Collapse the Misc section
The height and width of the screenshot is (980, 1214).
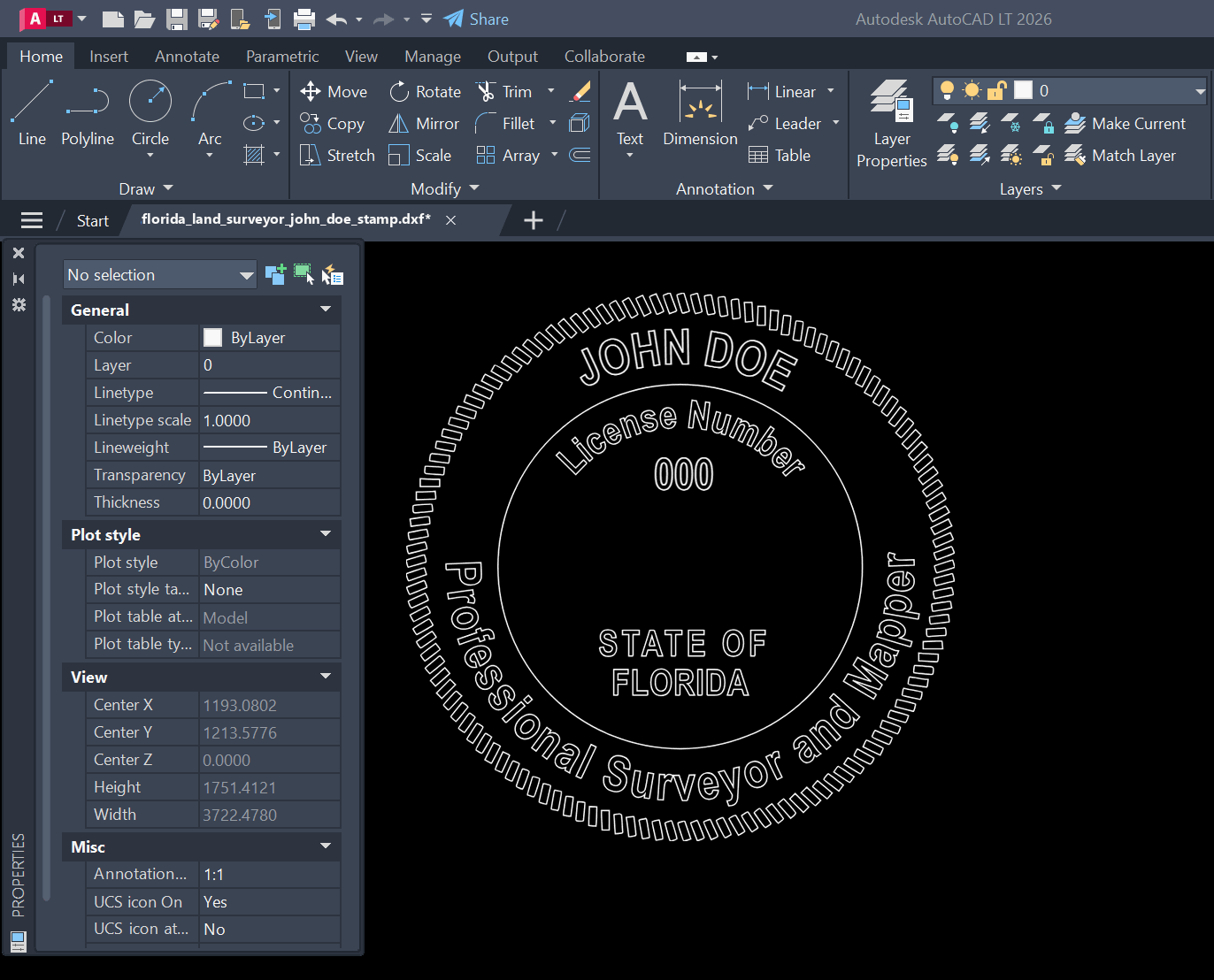tap(326, 846)
